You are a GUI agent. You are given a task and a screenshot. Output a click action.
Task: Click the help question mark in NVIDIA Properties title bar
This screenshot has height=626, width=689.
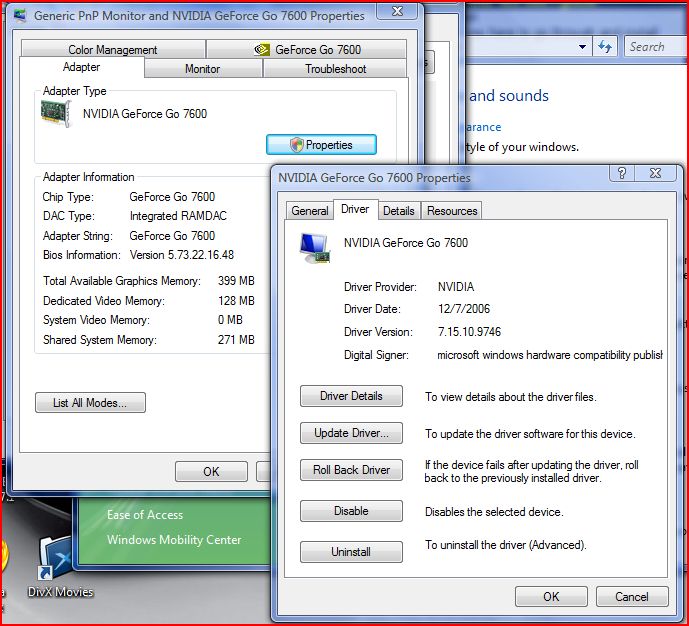pyautogui.click(x=622, y=173)
